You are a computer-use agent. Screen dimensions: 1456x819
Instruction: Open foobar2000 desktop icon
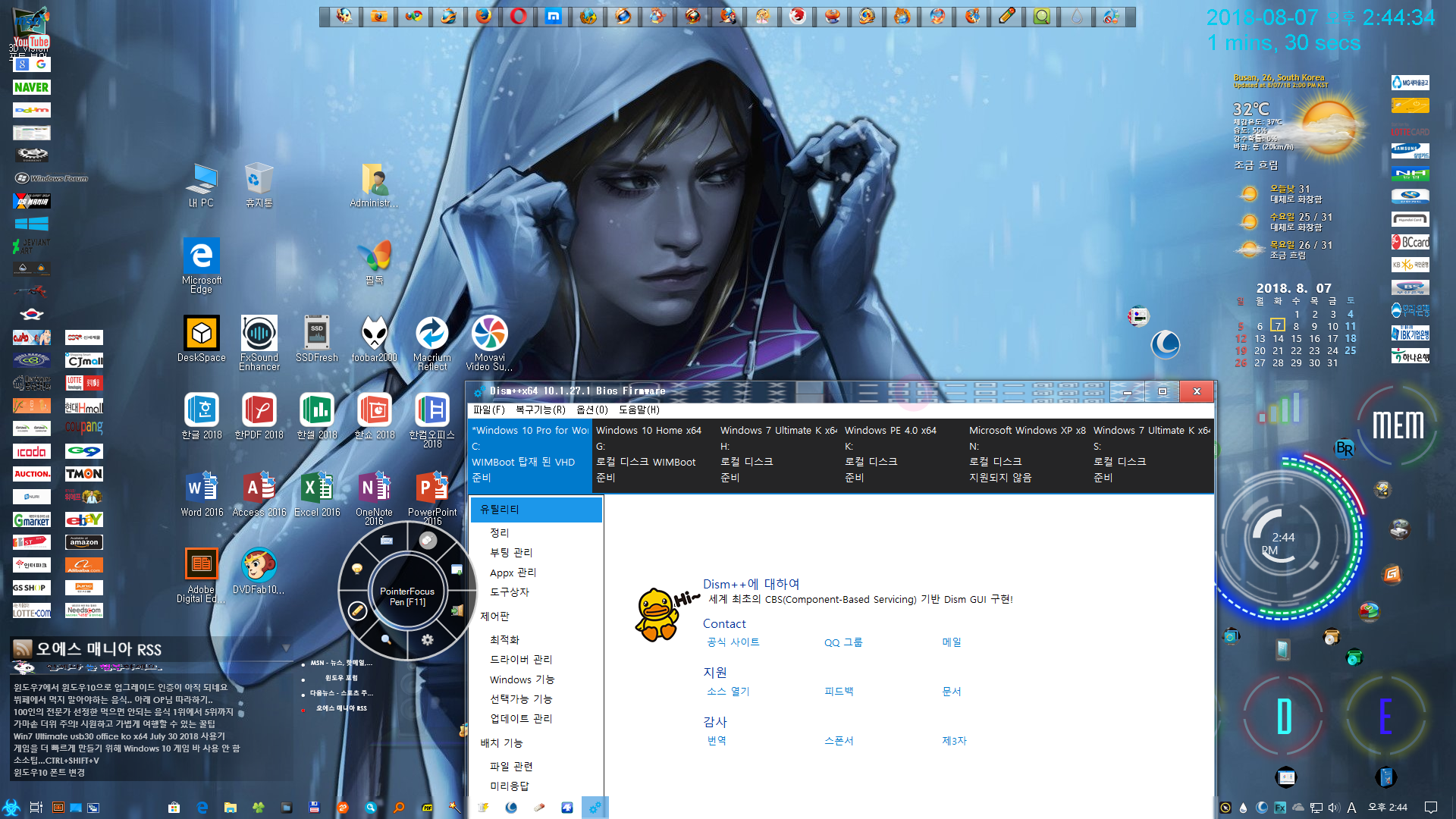point(375,340)
